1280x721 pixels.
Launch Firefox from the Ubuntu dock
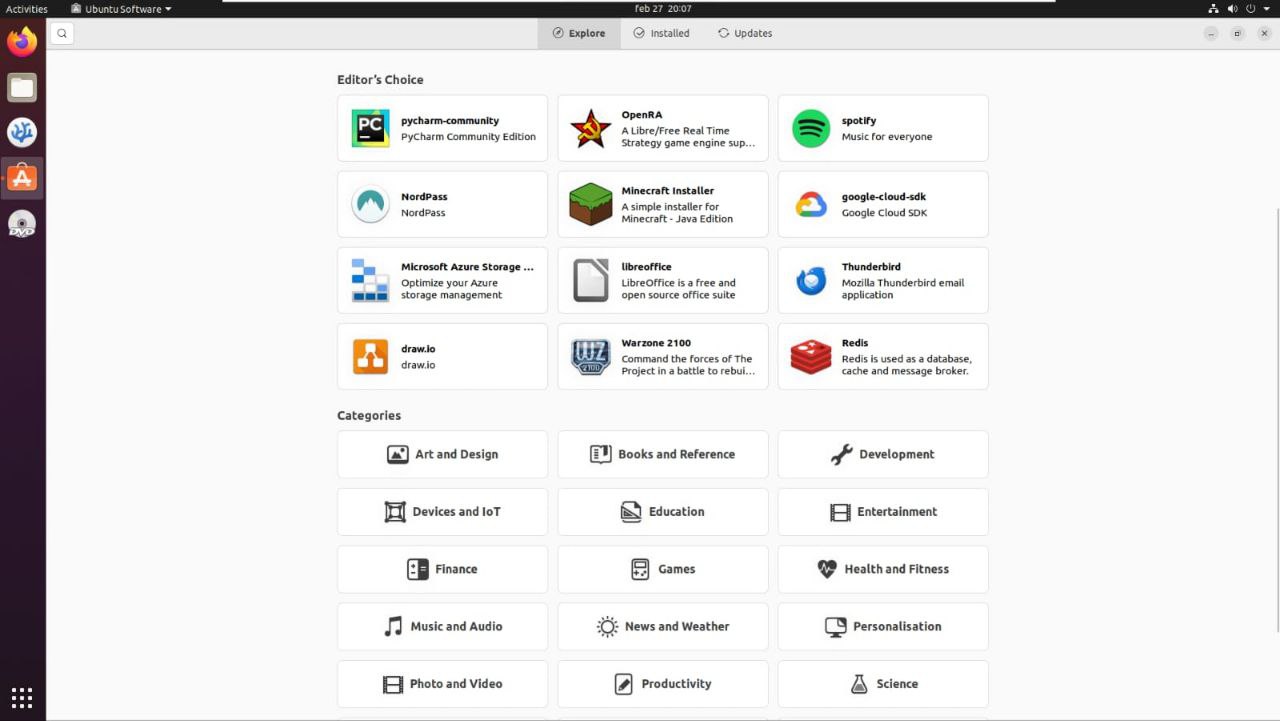[22, 42]
